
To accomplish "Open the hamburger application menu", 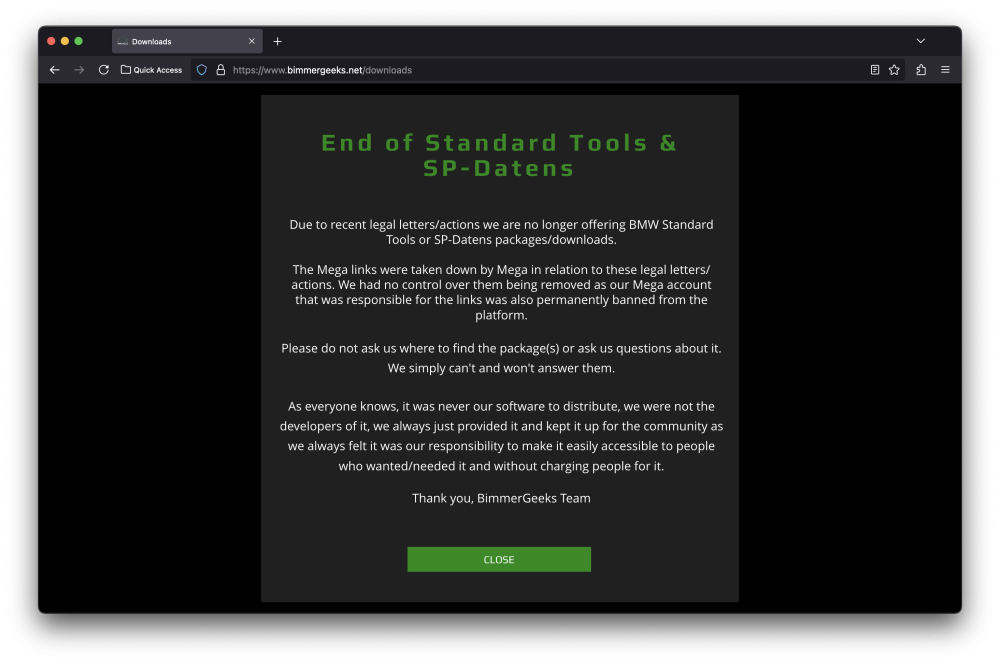I will (x=945, y=70).
